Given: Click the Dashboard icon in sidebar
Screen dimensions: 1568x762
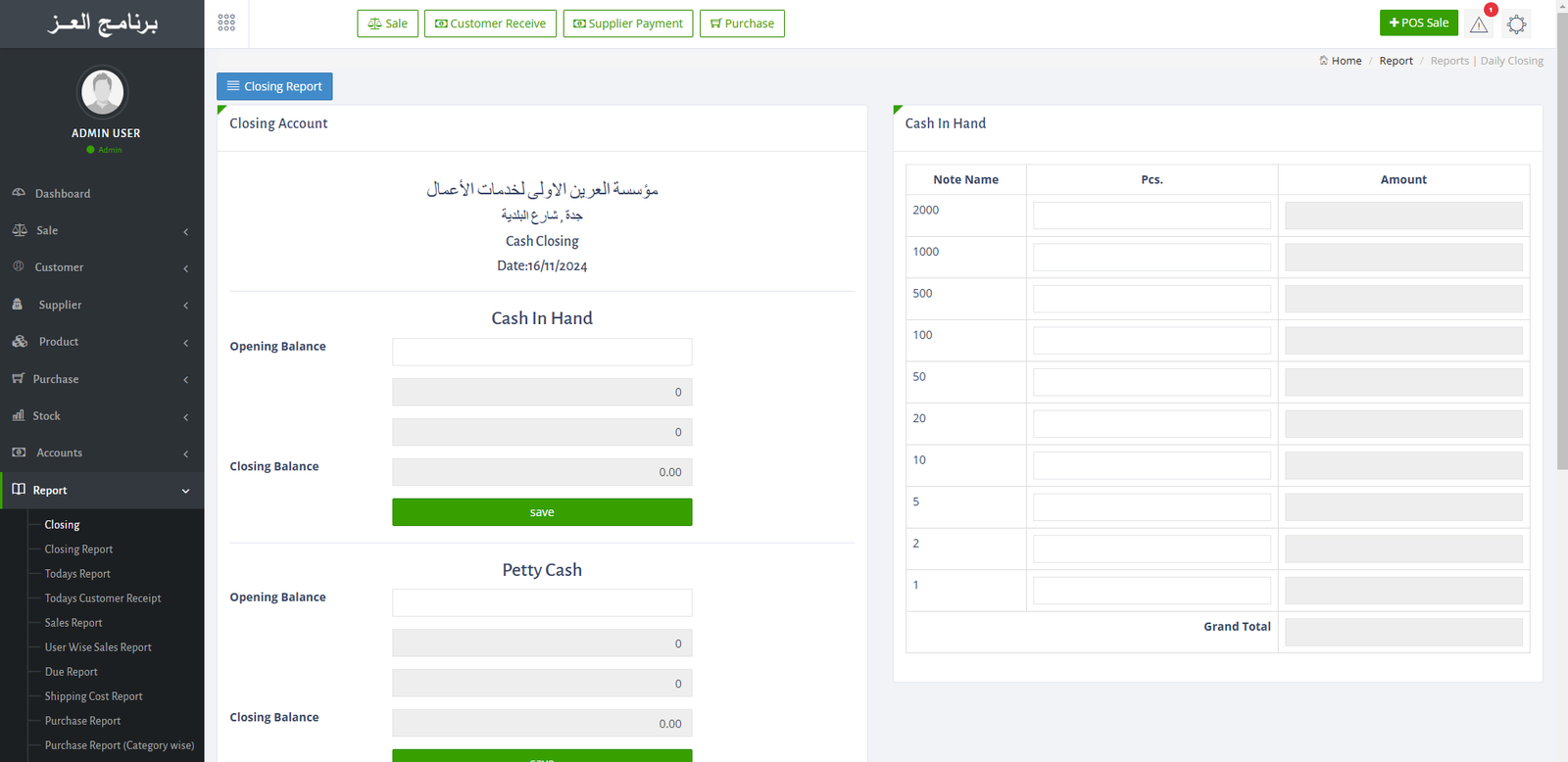Looking at the screenshot, I should (19, 193).
